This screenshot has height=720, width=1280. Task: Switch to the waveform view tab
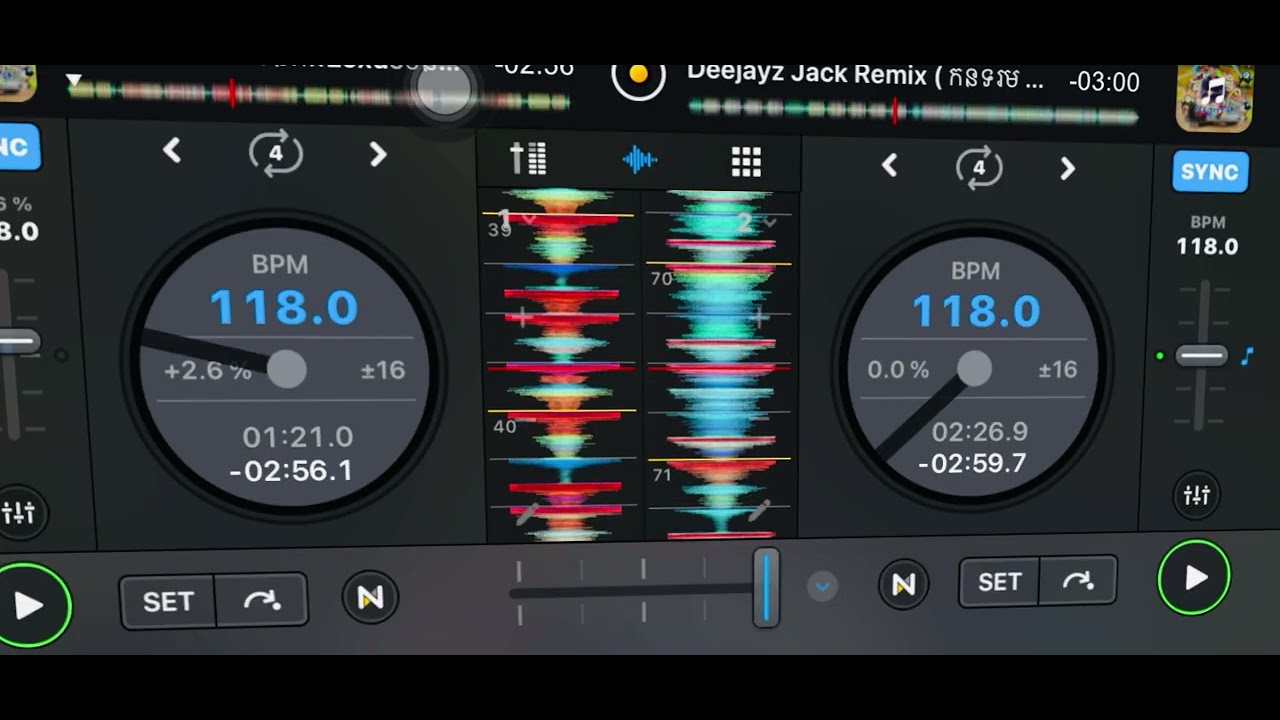point(639,159)
